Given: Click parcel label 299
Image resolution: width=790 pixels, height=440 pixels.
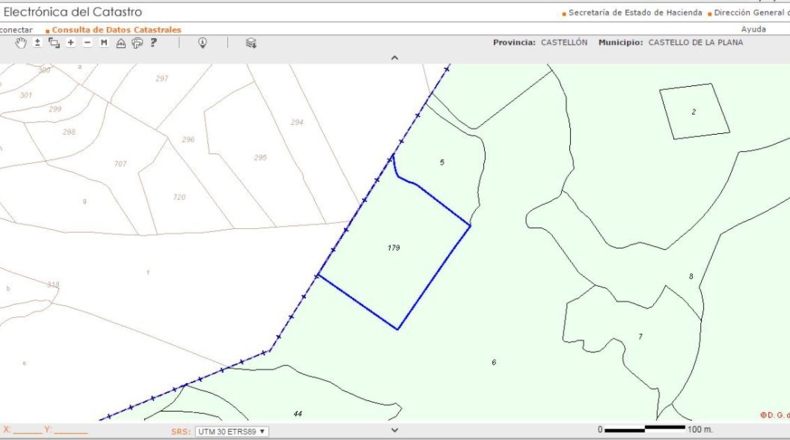Looking at the screenshot, I should tap(55, 109).
